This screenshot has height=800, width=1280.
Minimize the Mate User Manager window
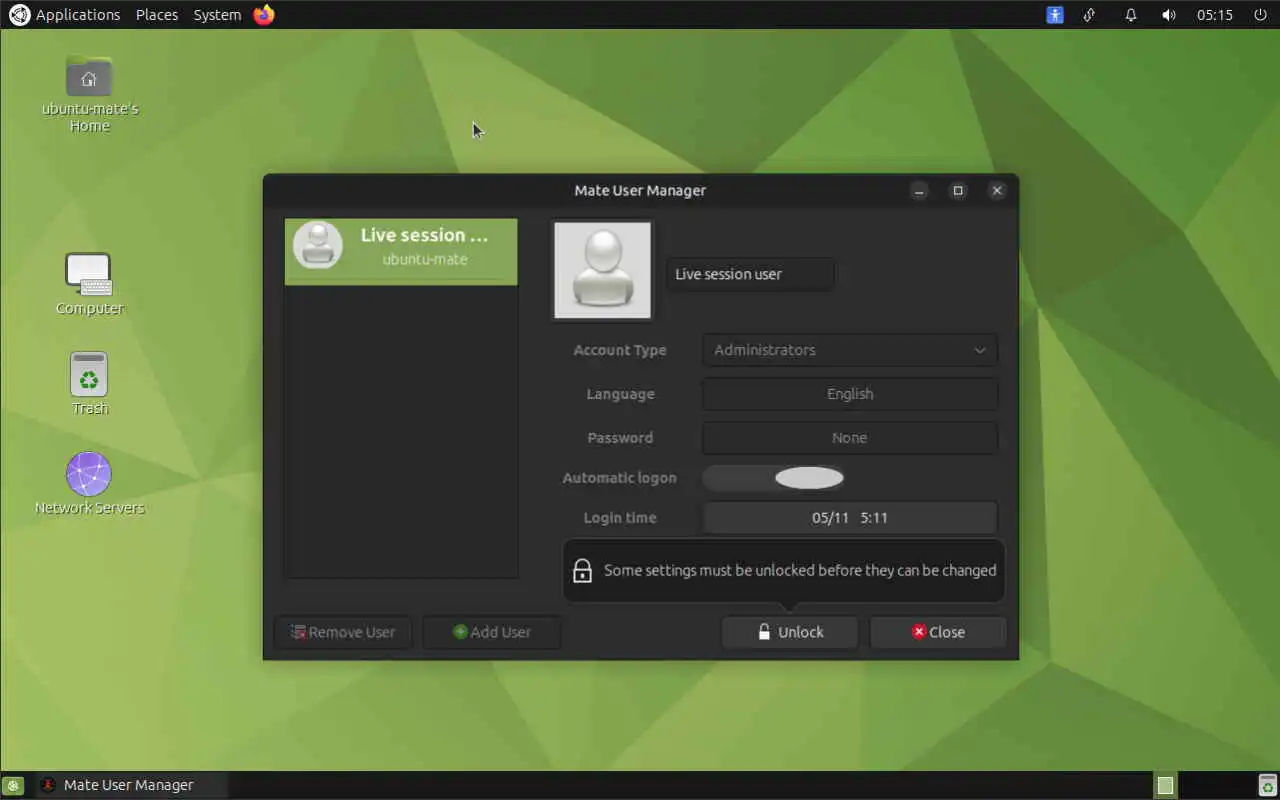point(919,190)
